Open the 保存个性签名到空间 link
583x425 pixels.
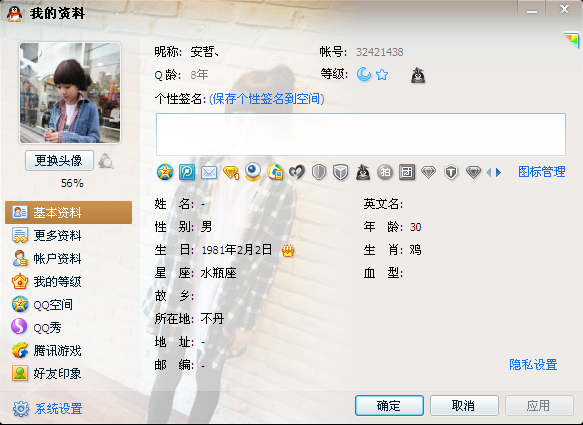267,99
